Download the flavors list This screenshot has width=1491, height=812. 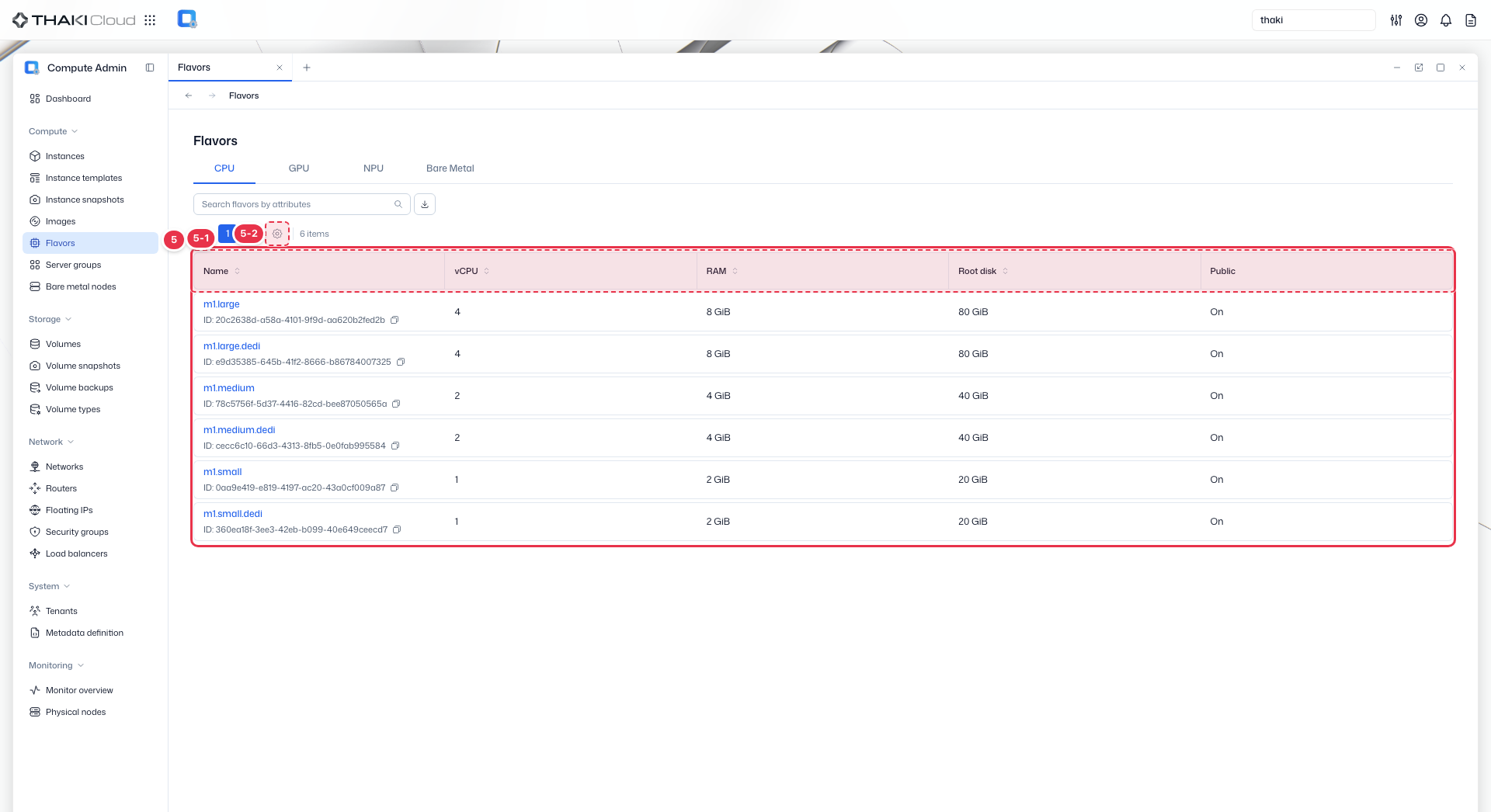click(x=425, y=204)
